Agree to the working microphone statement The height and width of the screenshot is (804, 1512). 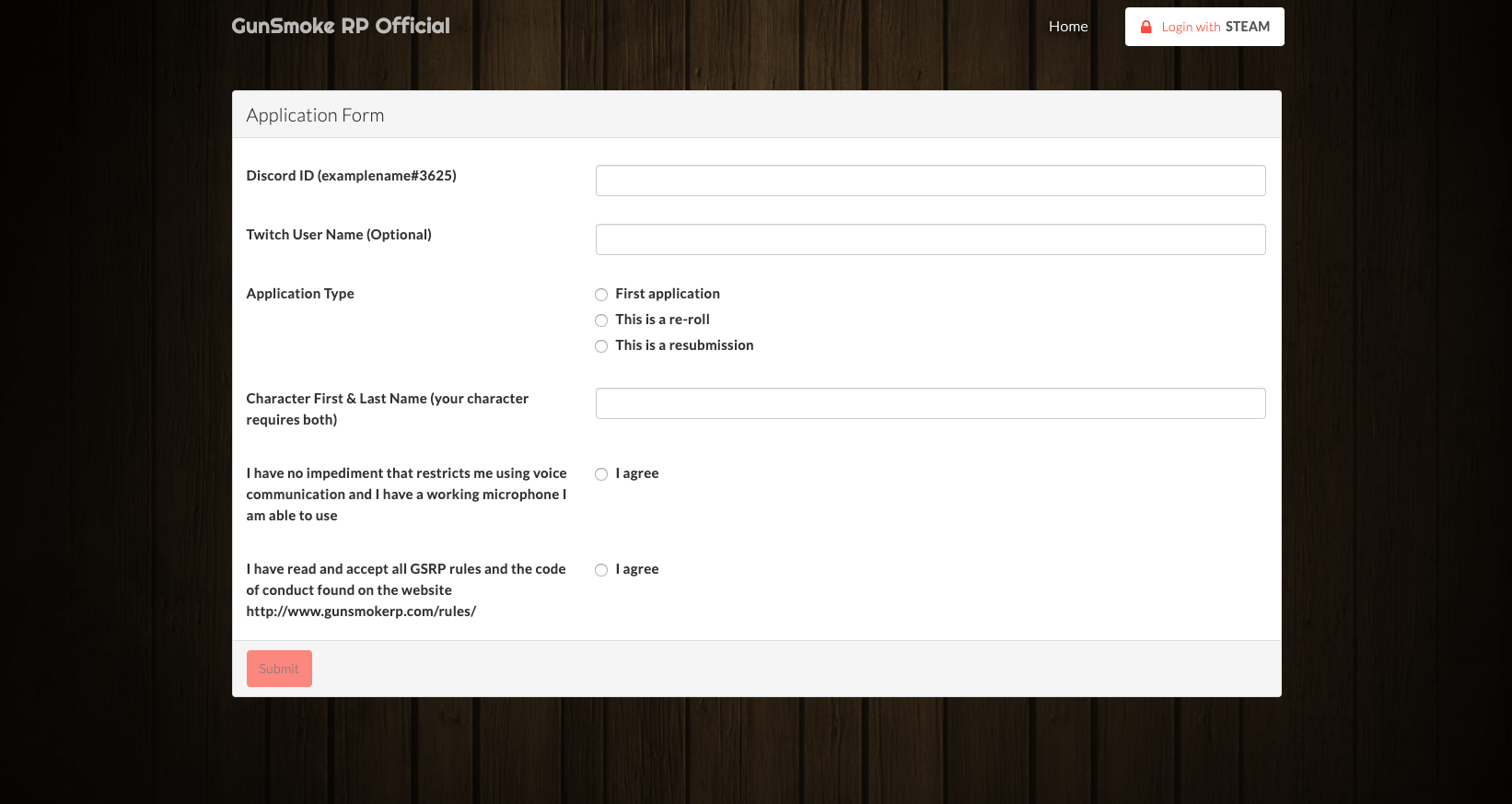click(x=601, y=474)
